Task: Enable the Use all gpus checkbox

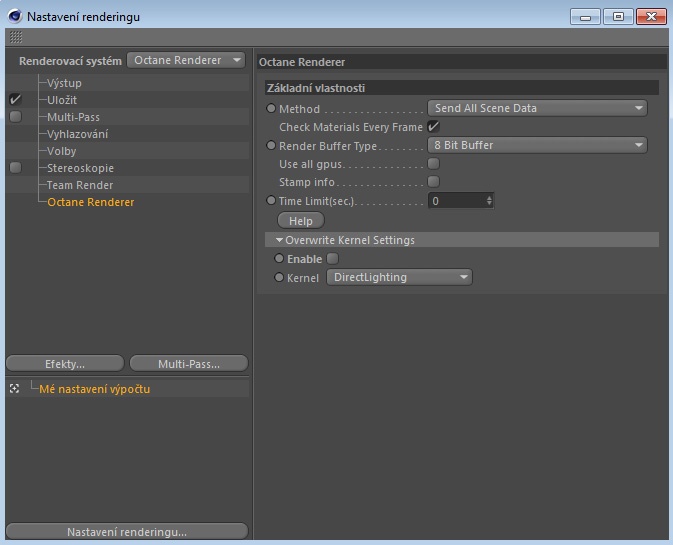Action: pos(434,164)
